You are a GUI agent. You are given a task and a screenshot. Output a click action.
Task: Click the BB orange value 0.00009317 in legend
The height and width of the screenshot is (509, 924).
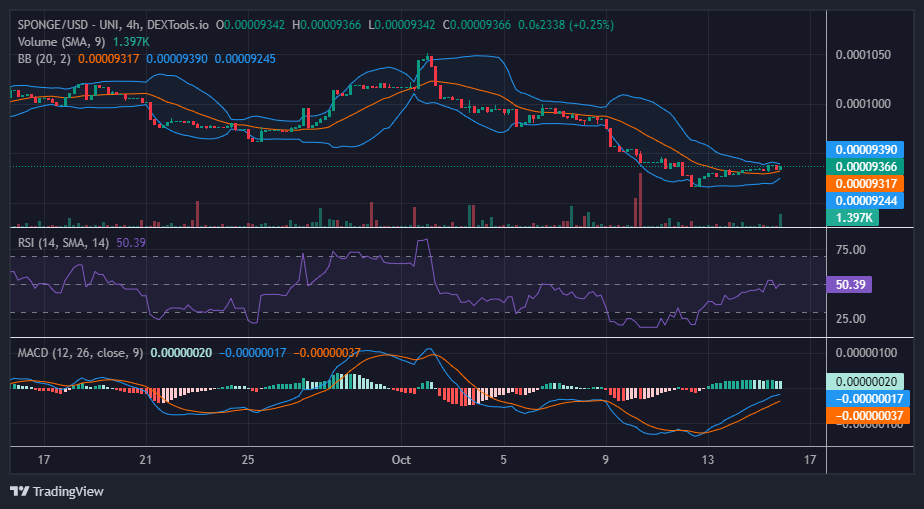click(108, 59)
